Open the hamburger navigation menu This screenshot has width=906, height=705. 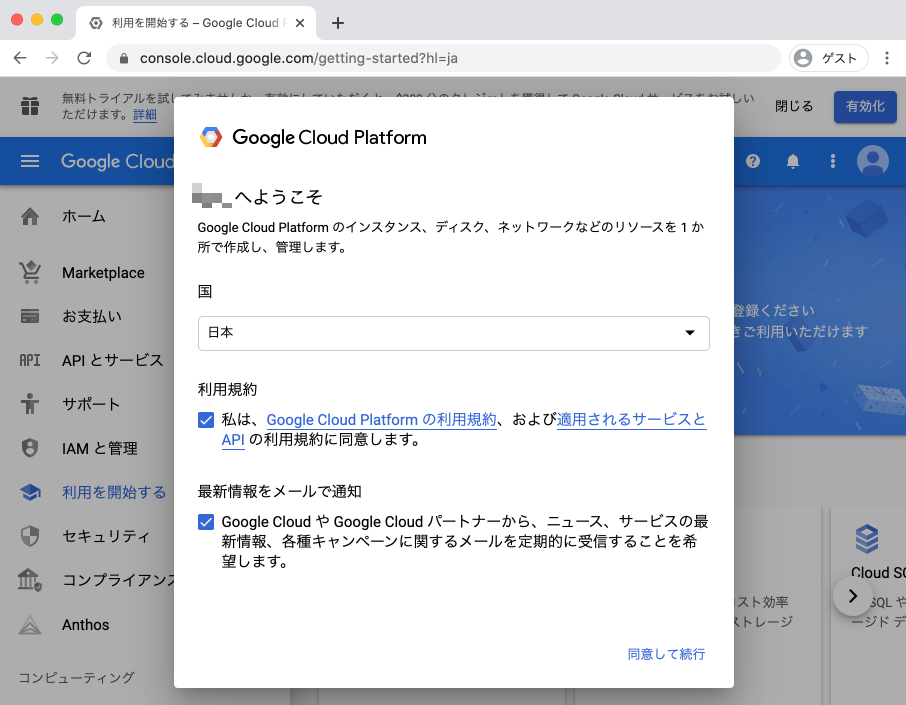coord(30,161)
